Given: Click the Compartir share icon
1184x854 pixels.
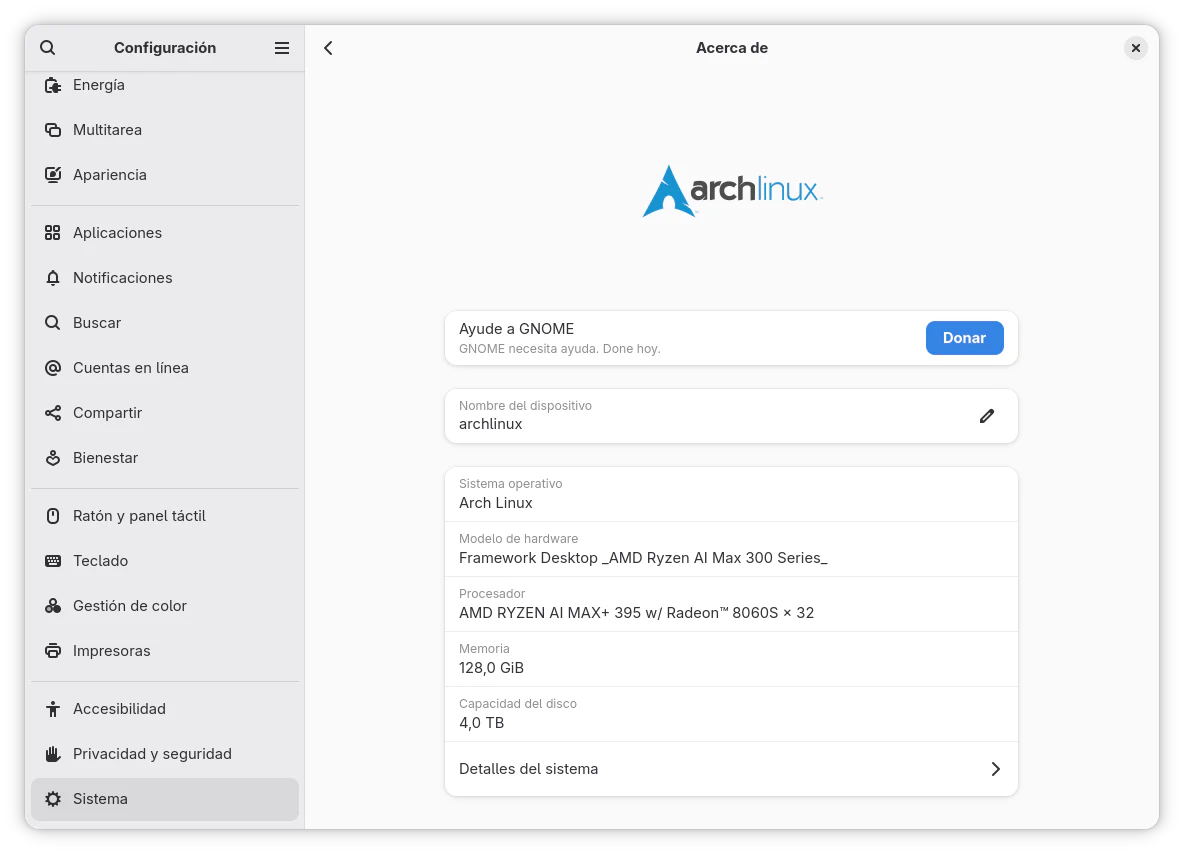Looking at the screenshot, I should coord(53,413).
